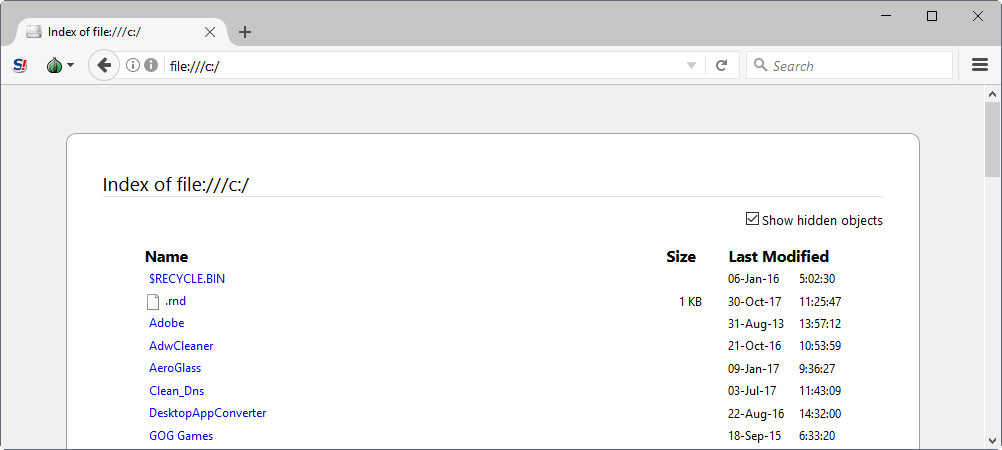Open the AdwCleaner folder link
The height and width of the screenshot is (450, 1002).
coord(181,346)
